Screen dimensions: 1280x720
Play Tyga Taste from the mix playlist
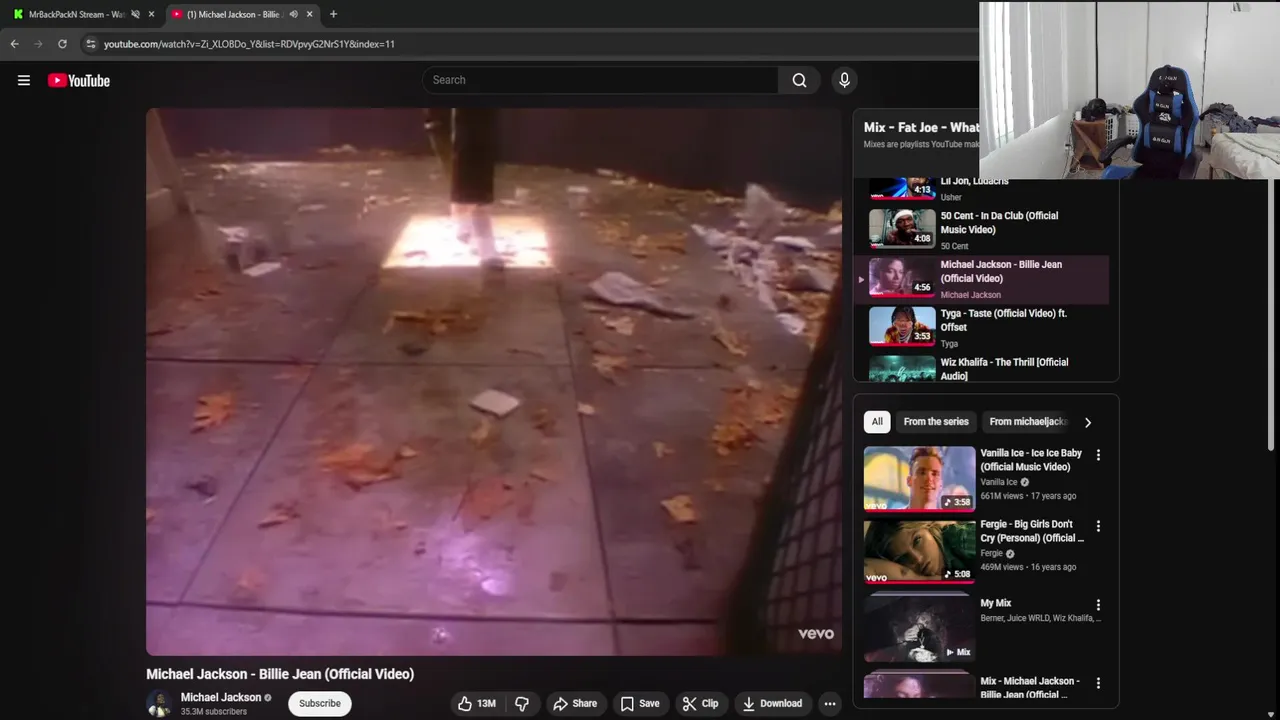point(982,328)
